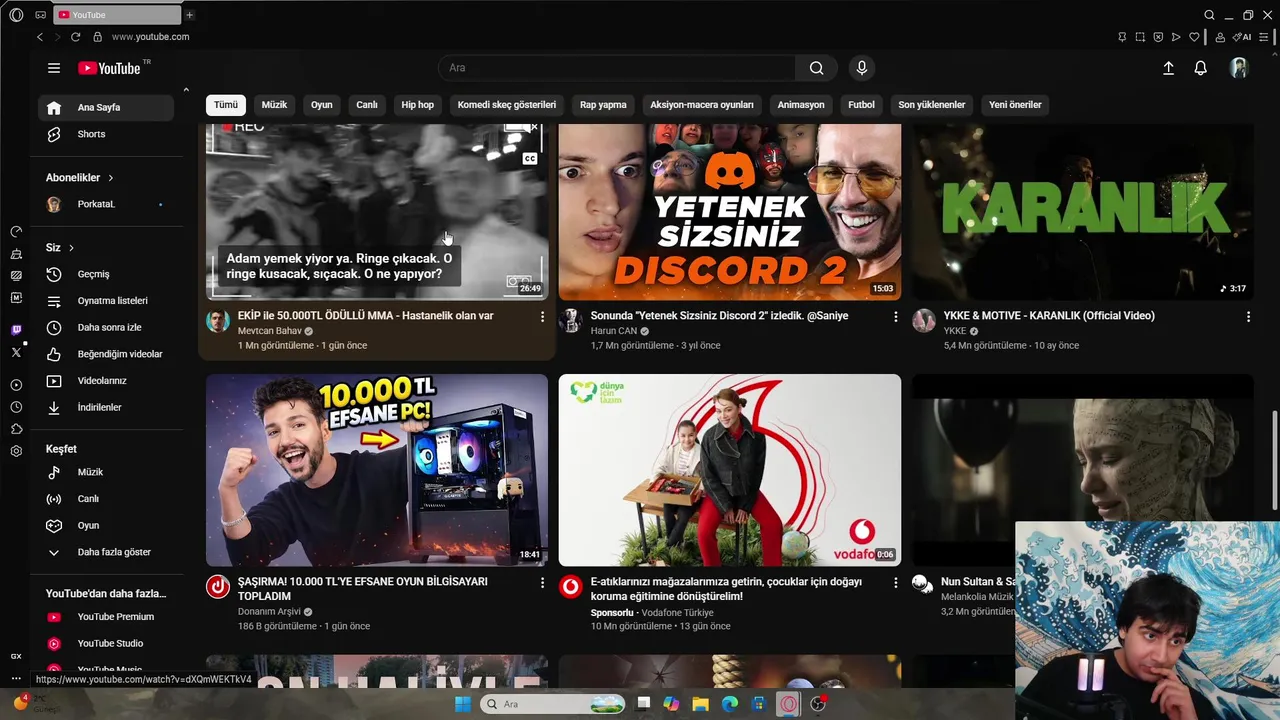Click the Mevtcan Bahav channel avatar
1280x720 pixels.
[x=218, y=321]
